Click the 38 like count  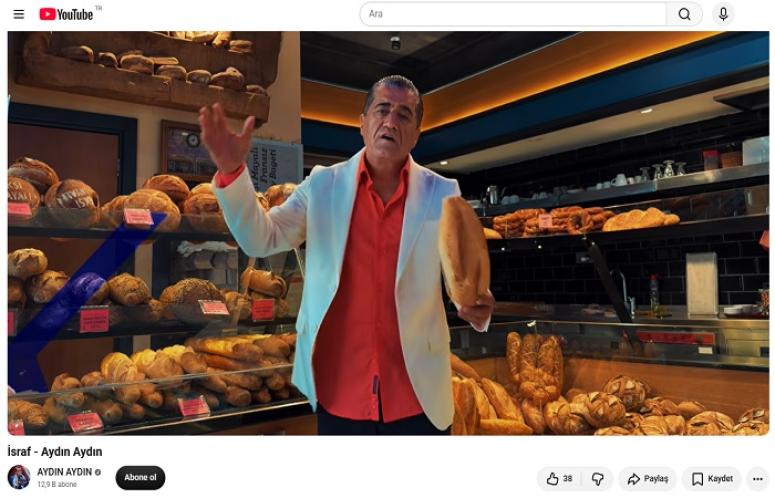[567, 479]
